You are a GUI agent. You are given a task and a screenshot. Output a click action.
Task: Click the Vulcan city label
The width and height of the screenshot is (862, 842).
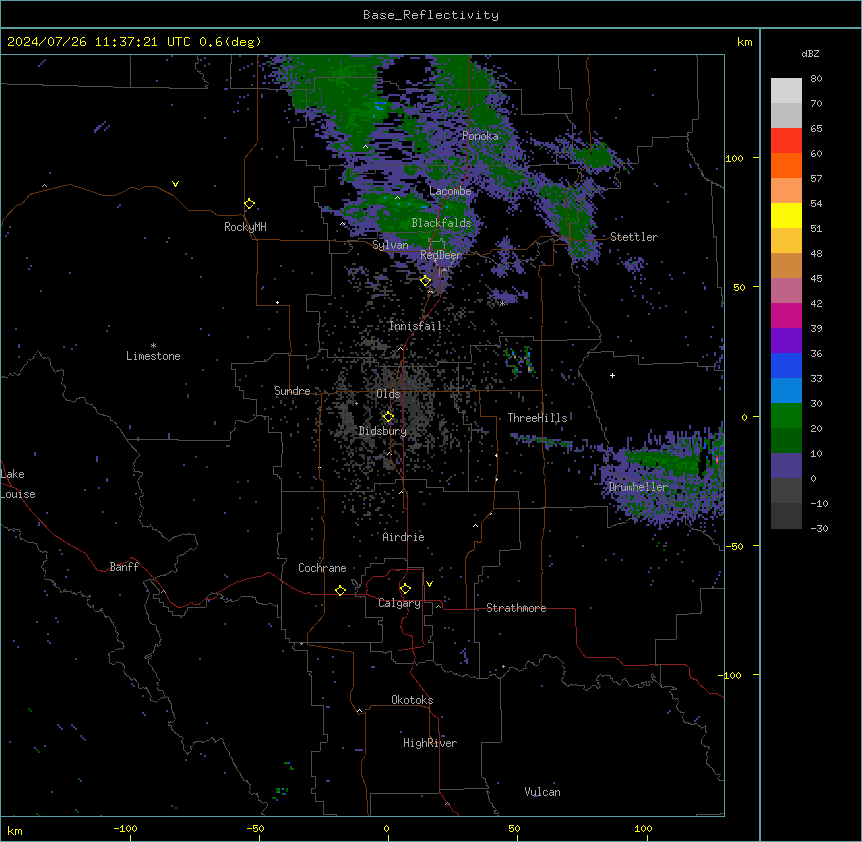click(543, 792)
